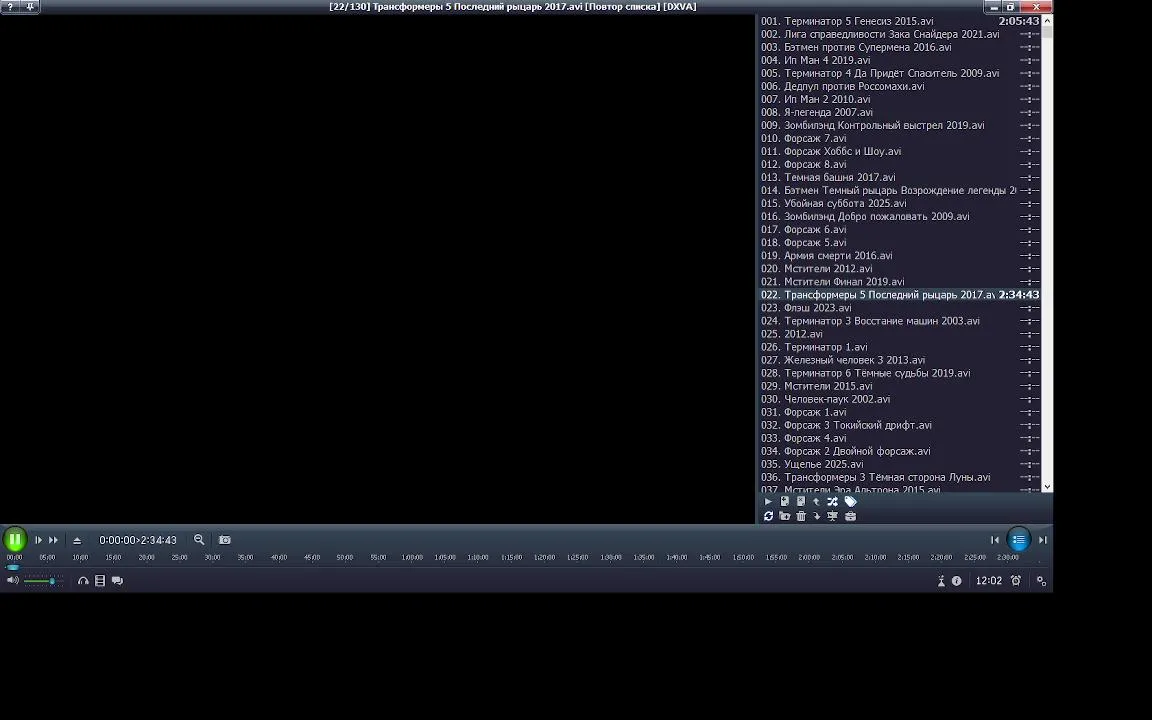The image size is (1152, 720).
Task: Pause playback with the green button
Action: pyautogui.click(x=15, y=539)
